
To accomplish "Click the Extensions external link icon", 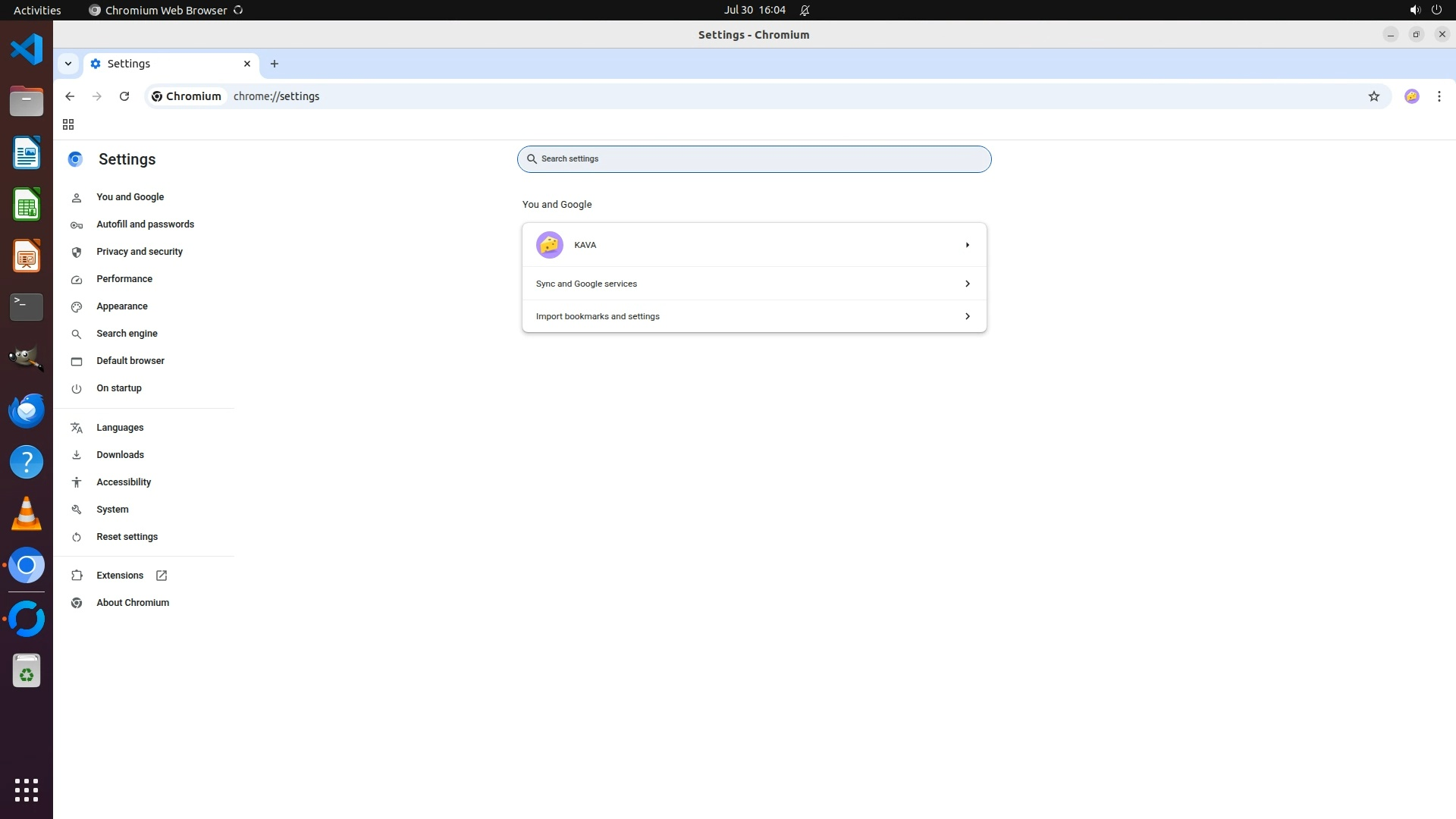I will 162,576.
